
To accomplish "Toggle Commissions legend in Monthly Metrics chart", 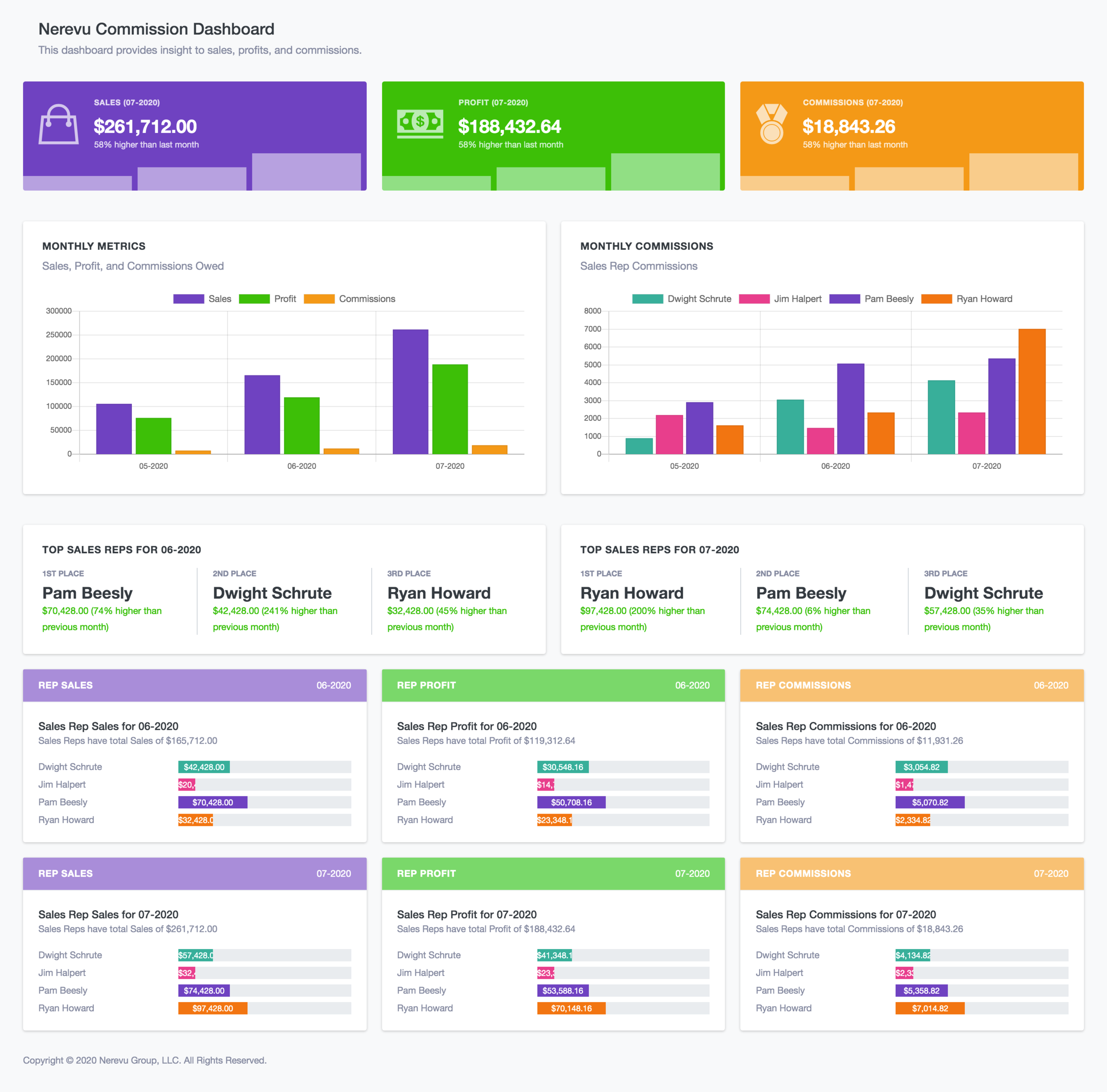I will 319,299.
